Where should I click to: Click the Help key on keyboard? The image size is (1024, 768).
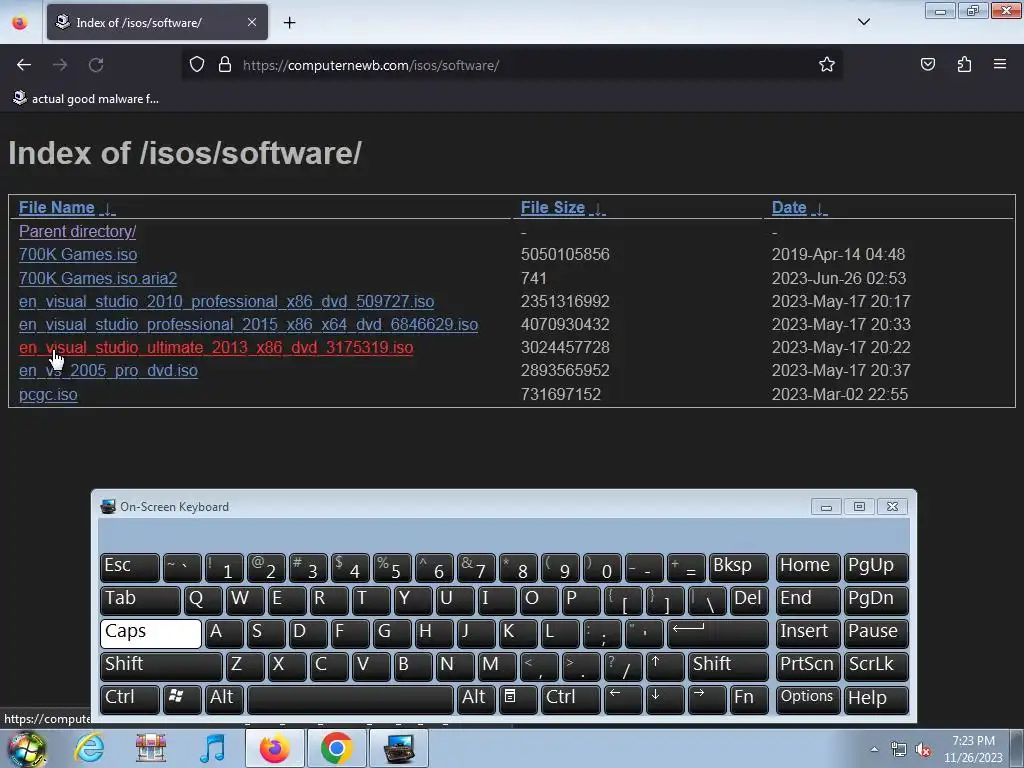point(876,699)
